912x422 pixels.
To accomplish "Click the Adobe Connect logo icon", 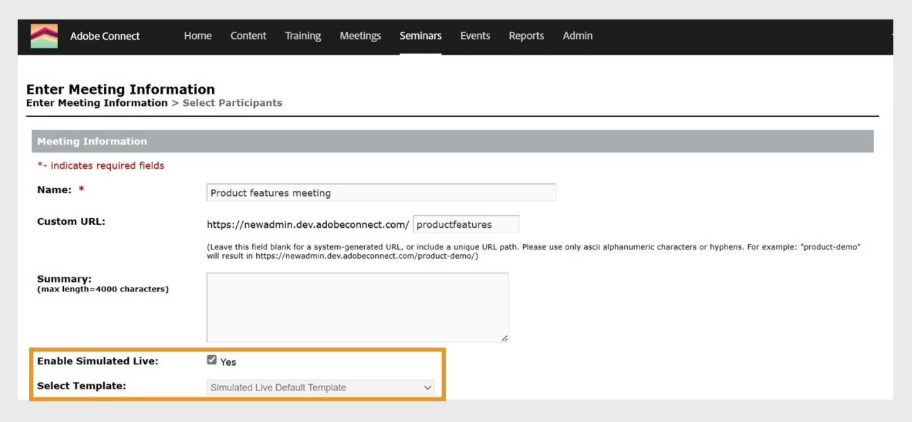I will coord(44,36).
